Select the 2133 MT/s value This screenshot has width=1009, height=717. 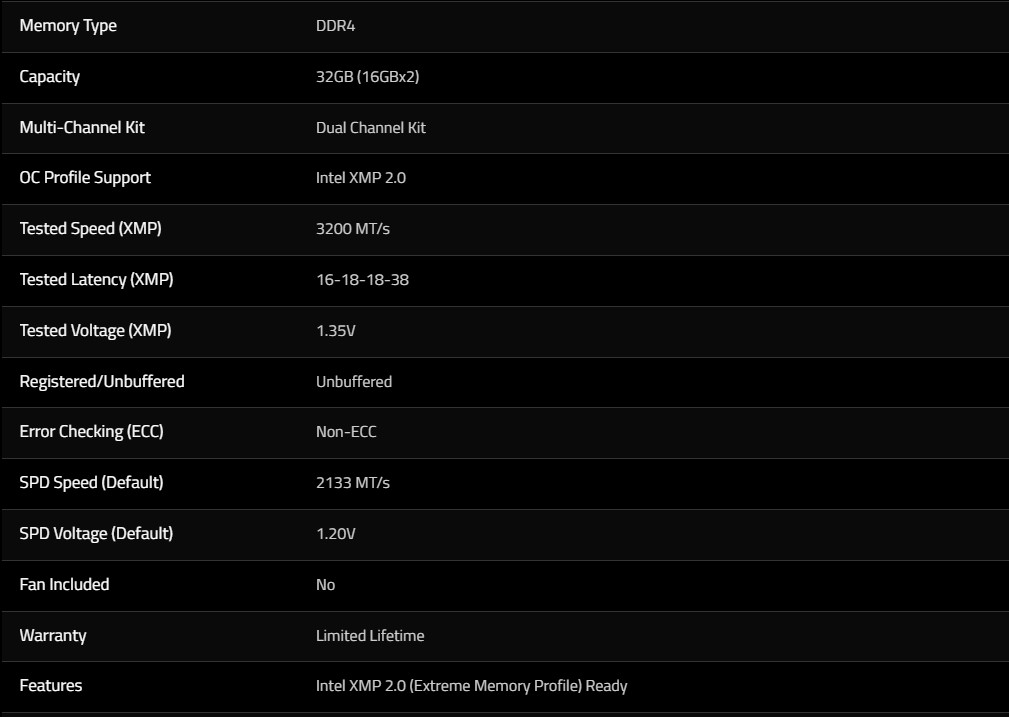point(352,483)
